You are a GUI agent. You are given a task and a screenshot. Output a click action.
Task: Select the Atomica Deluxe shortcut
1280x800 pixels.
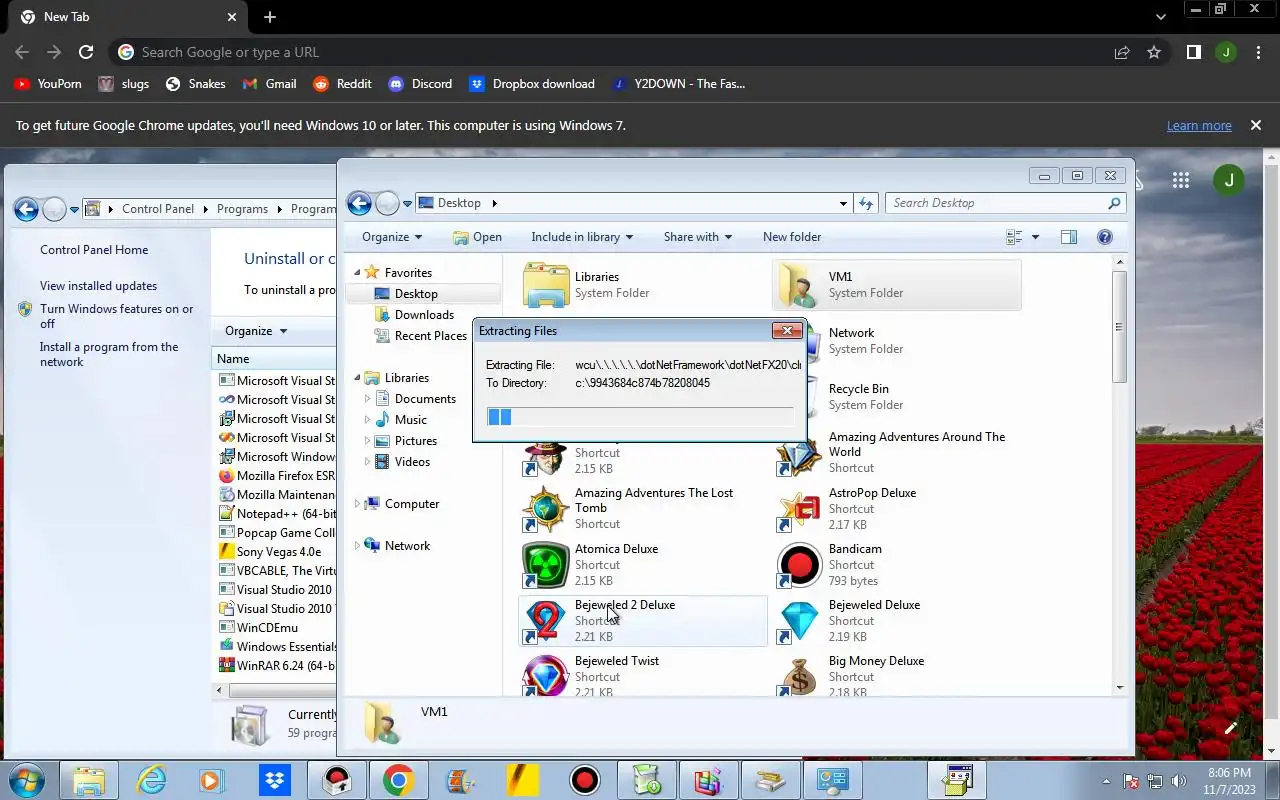pyautogui.click(x=643, y=565)
